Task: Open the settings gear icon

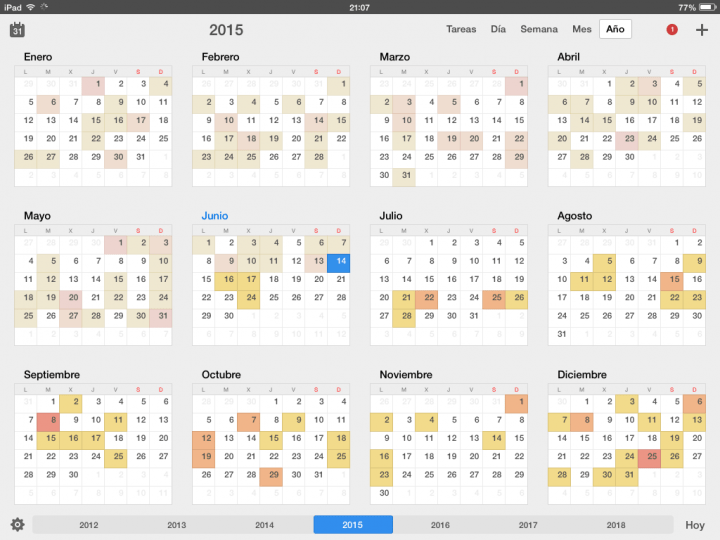Action: 17,524
